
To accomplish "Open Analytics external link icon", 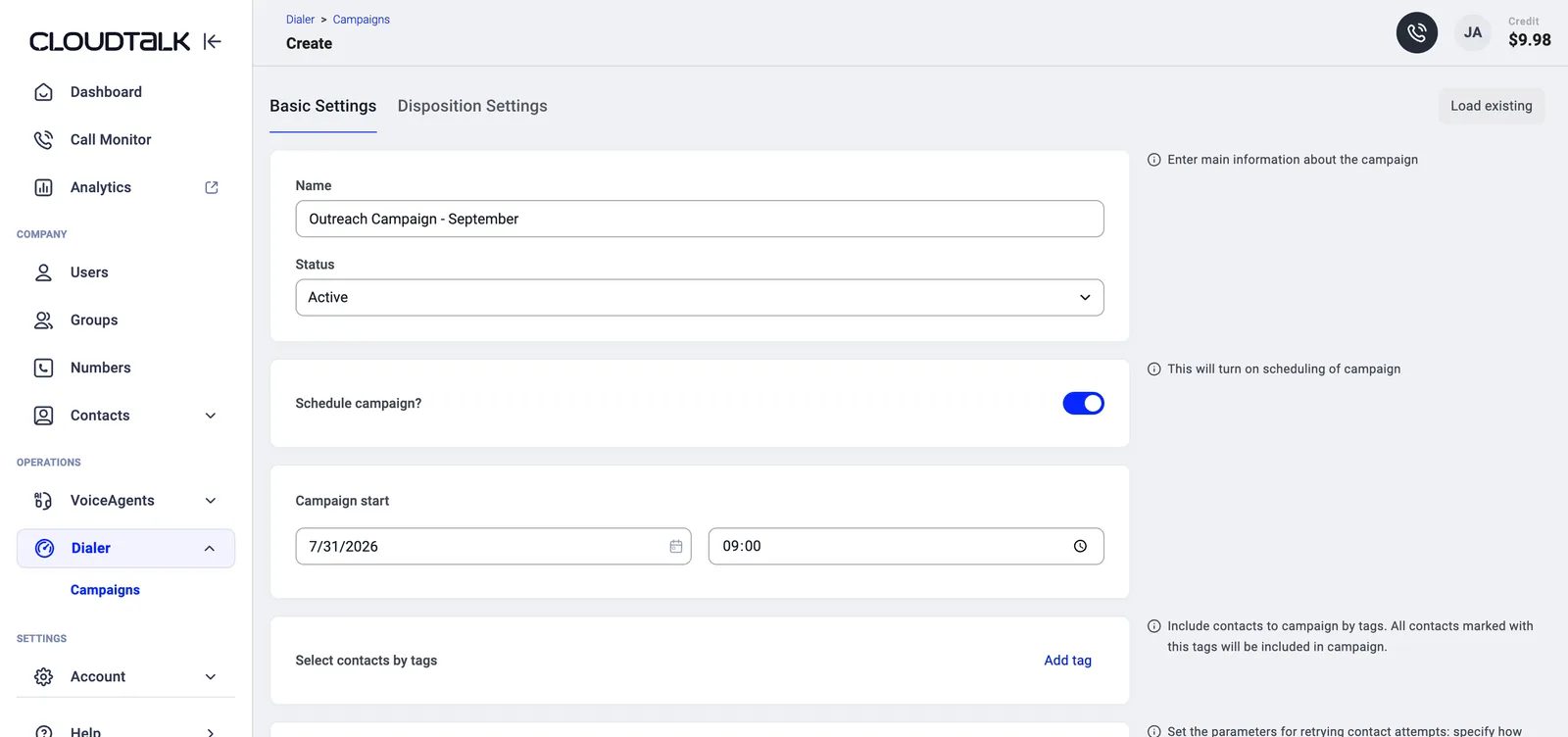I will point(212,187).
